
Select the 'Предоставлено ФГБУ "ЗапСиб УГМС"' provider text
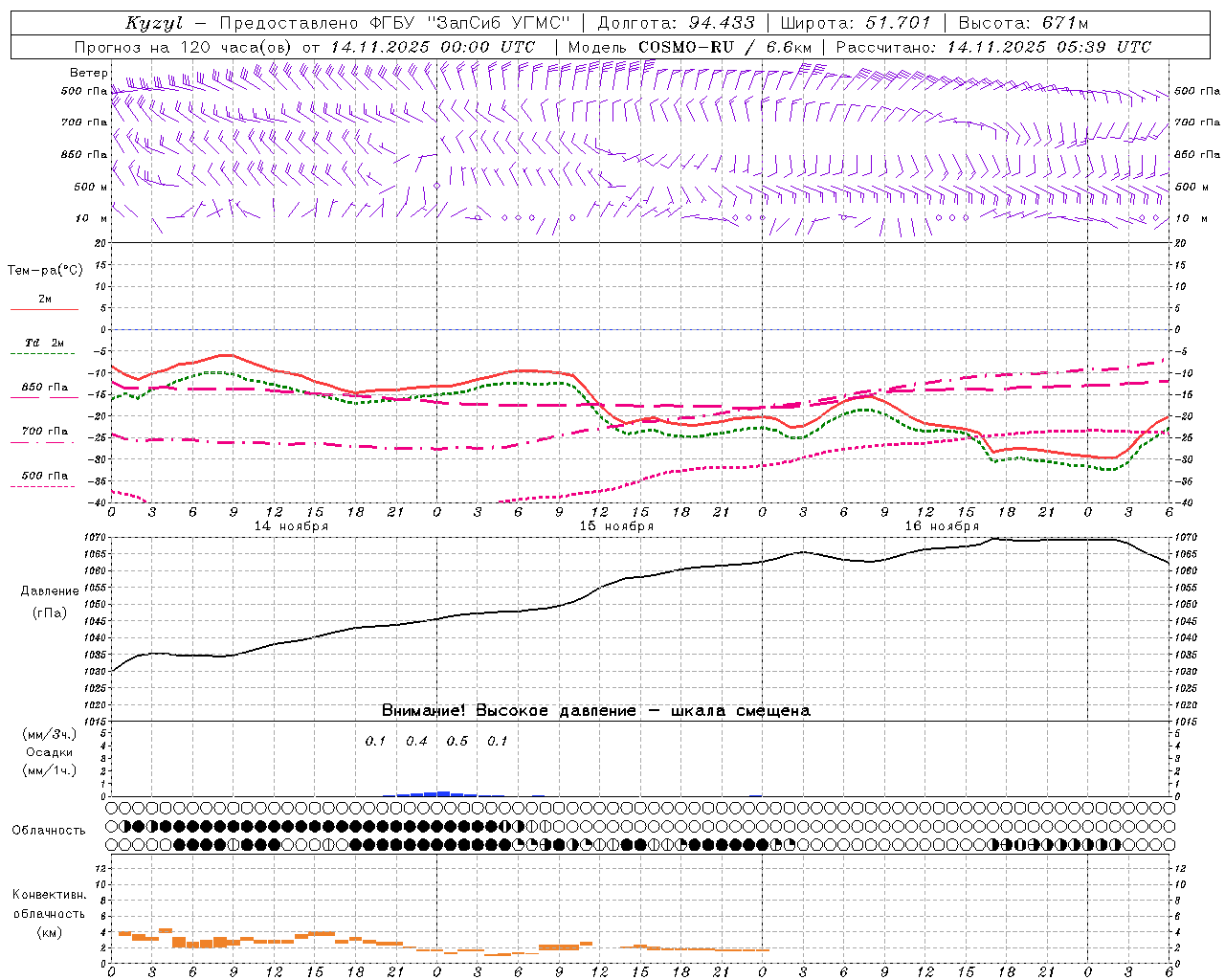point(395,23)
